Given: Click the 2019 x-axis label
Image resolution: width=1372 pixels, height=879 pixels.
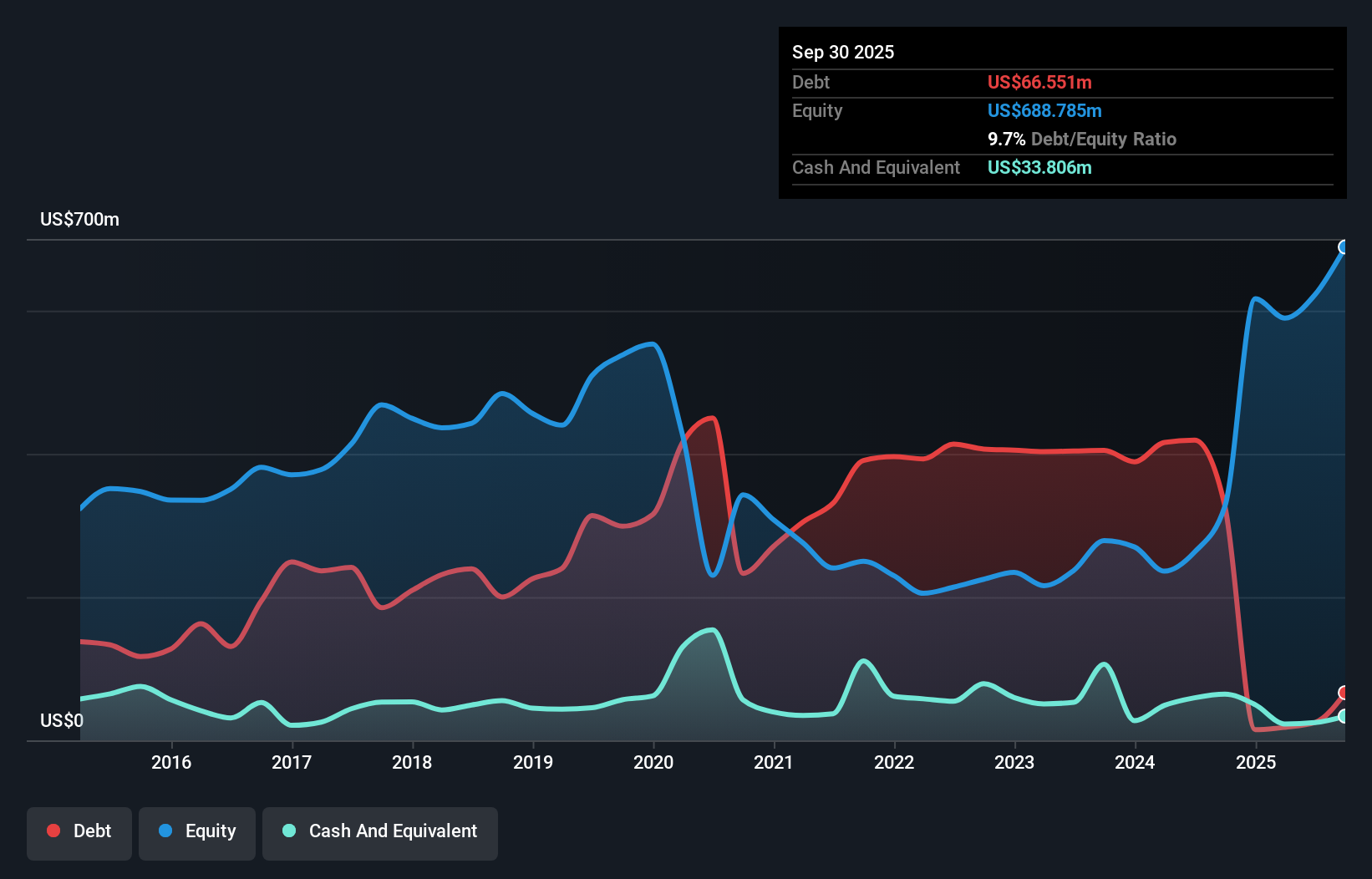Looking at the screenshot, I should pyautogui.click(x=533, y=762).
